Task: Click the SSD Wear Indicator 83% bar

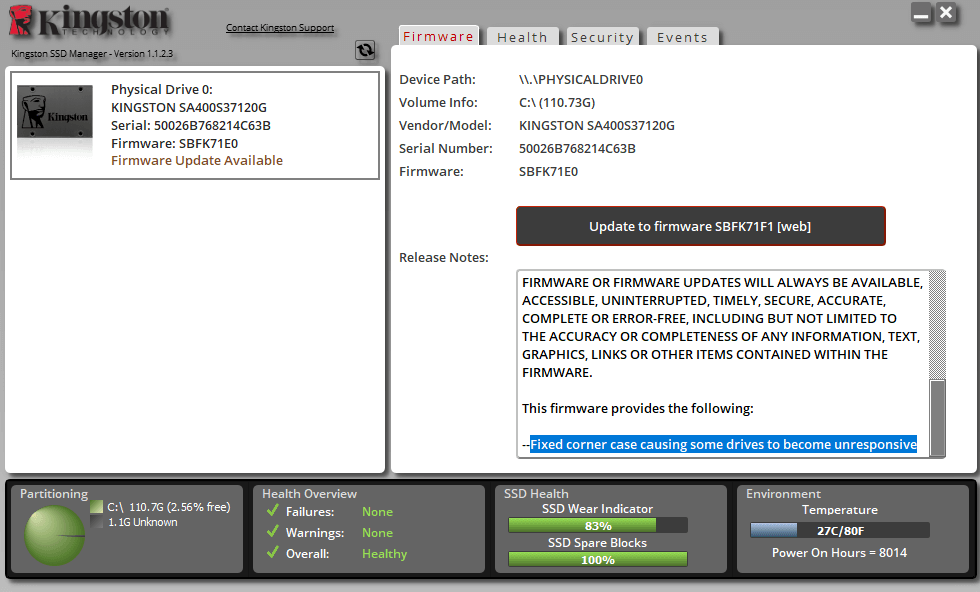Action: tap(598, 525)
